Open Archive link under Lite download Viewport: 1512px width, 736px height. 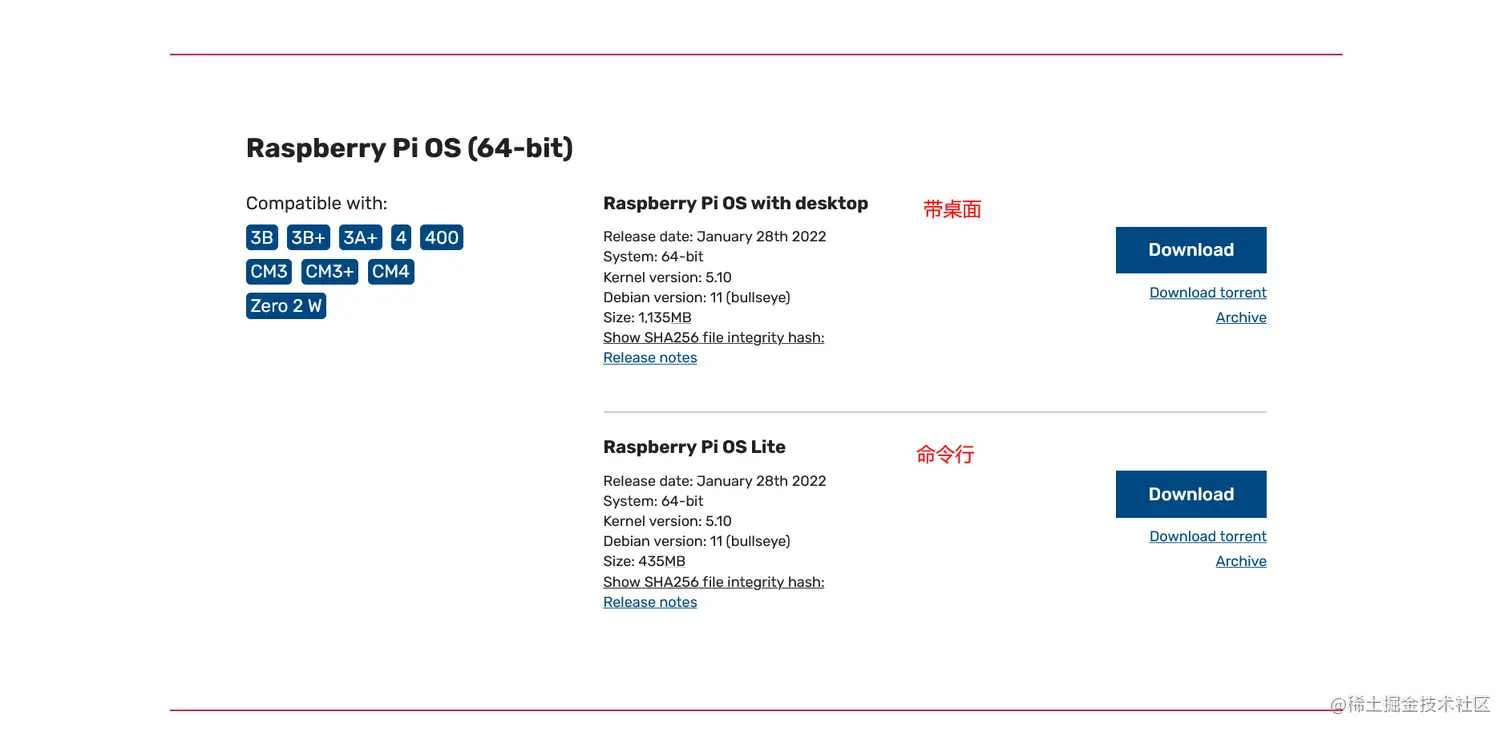tap(1240, 562)
